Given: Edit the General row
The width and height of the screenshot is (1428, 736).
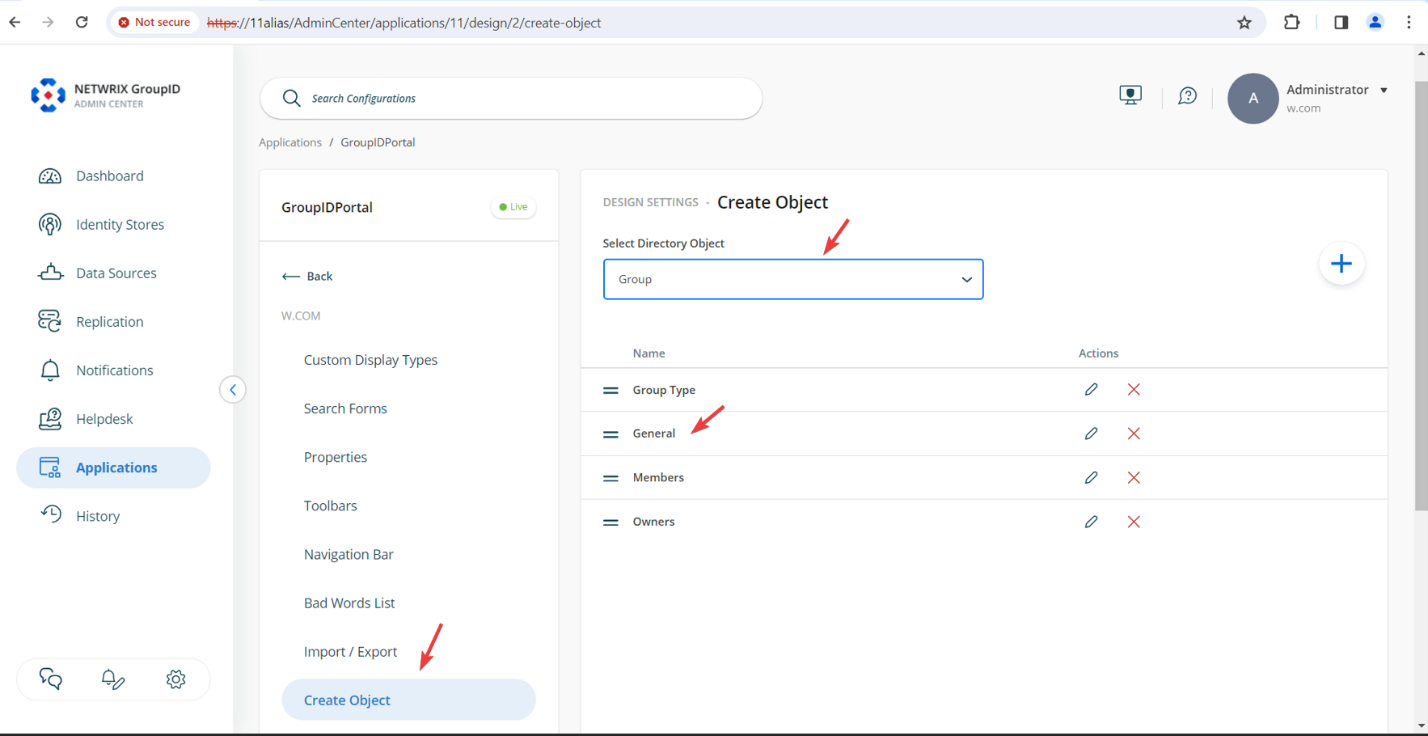Looking at the screenshot, I should [1091, 433].
